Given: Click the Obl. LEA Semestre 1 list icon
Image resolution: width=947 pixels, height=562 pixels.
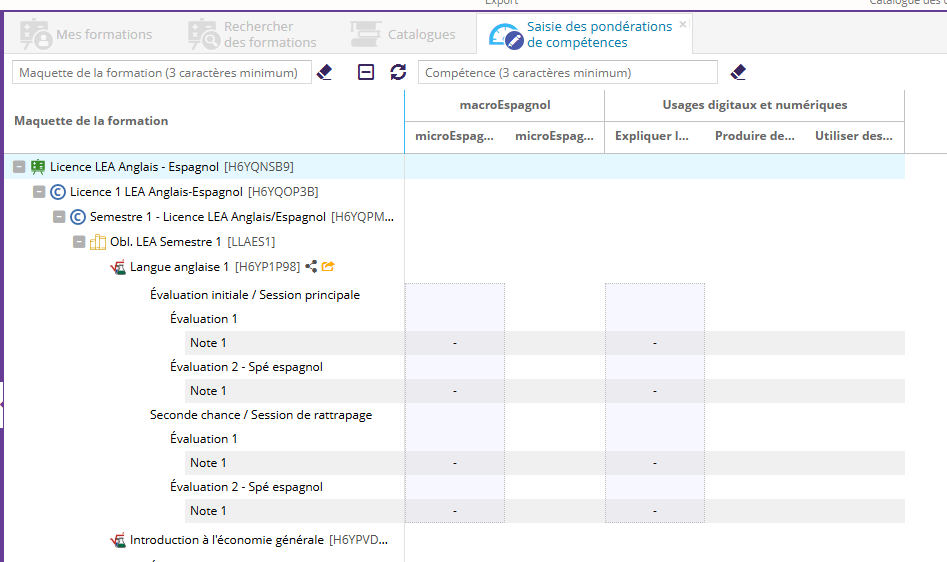Looking at the screenshot, I should pos(98,243).
